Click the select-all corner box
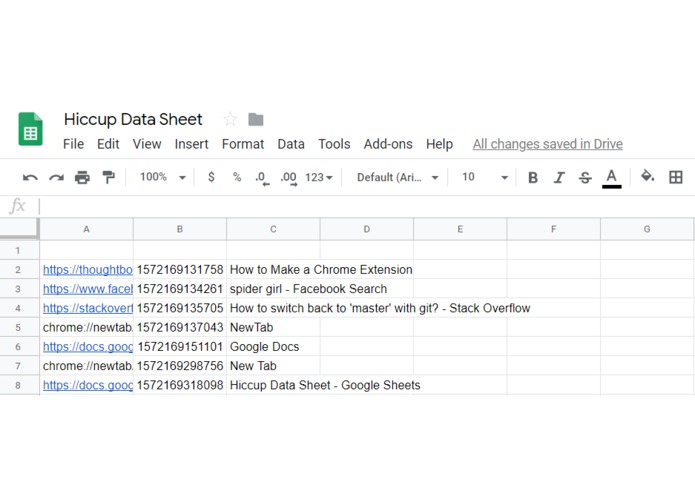This screenshot has height=494, width=695. pos(19,229)
